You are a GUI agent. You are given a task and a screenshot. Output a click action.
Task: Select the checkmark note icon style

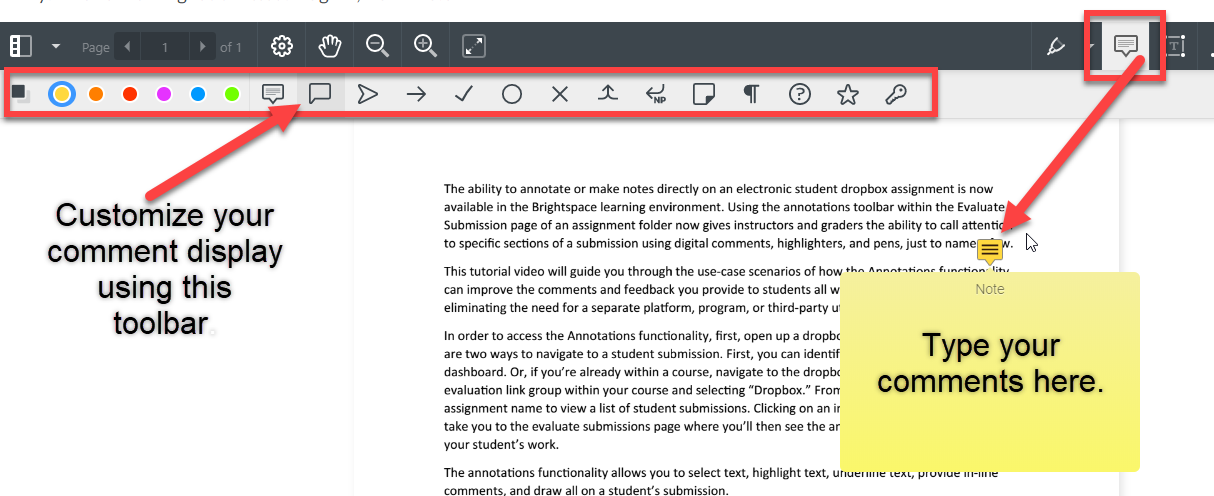click(x=464, y=94)
